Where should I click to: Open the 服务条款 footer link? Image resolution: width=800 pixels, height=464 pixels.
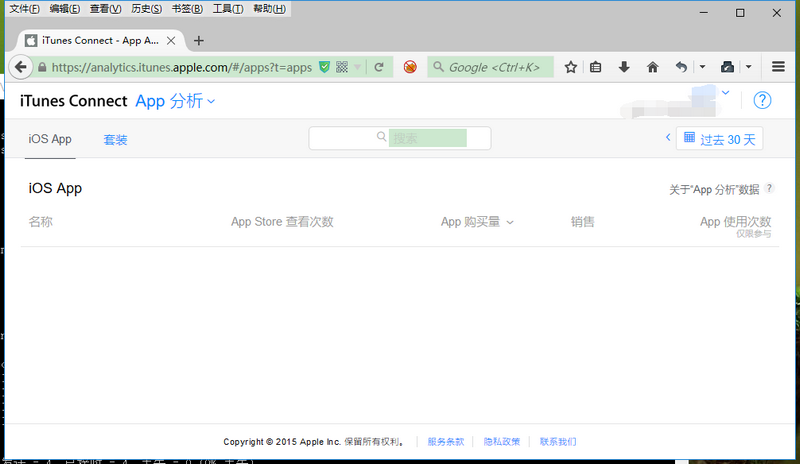tap(446, 442)
